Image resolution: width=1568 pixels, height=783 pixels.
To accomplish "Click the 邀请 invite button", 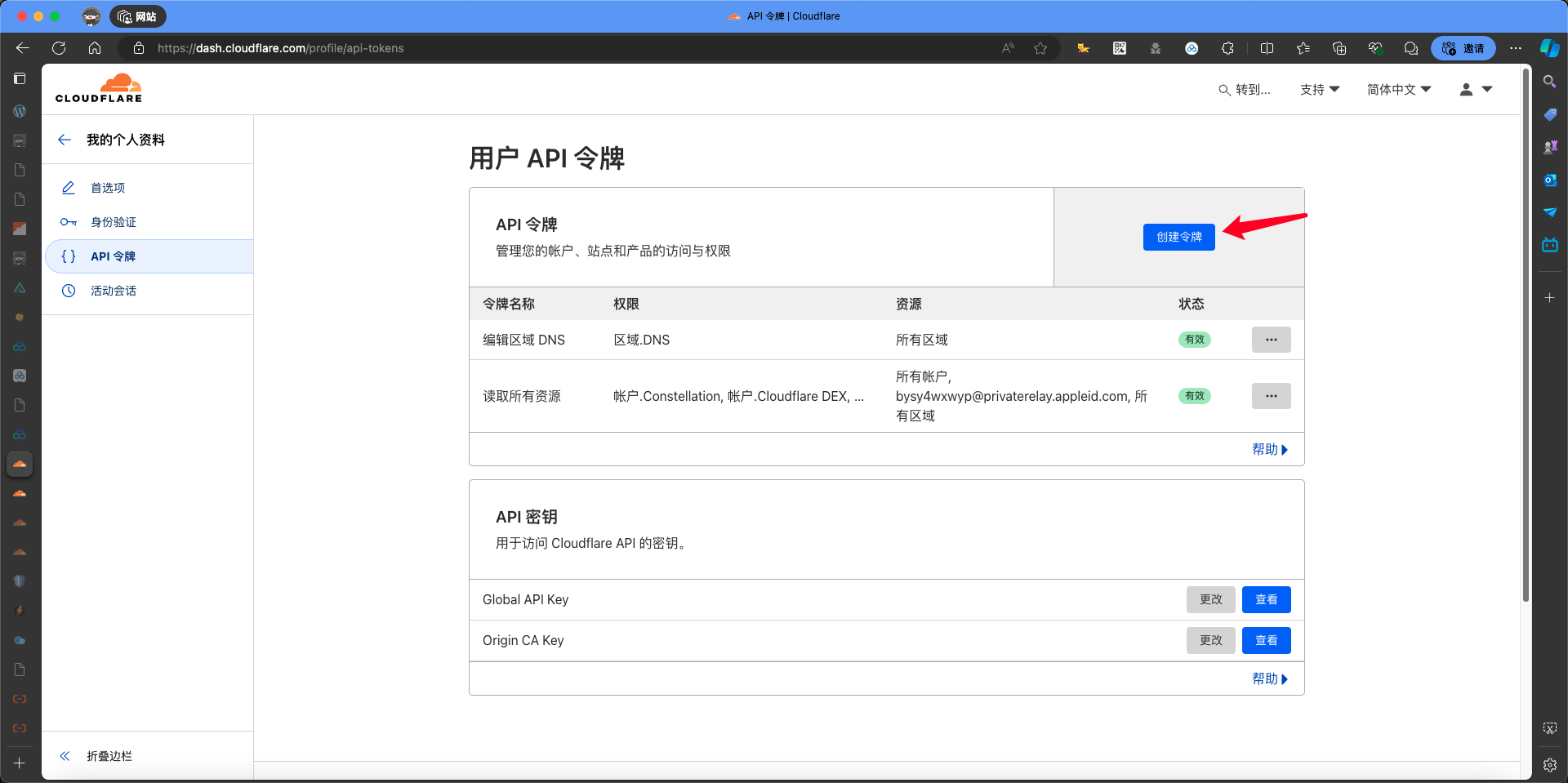I will (1463, 48).
